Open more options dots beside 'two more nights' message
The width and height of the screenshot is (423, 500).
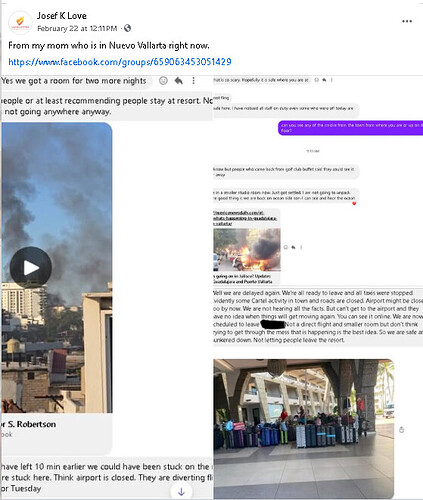pos(193,81)
